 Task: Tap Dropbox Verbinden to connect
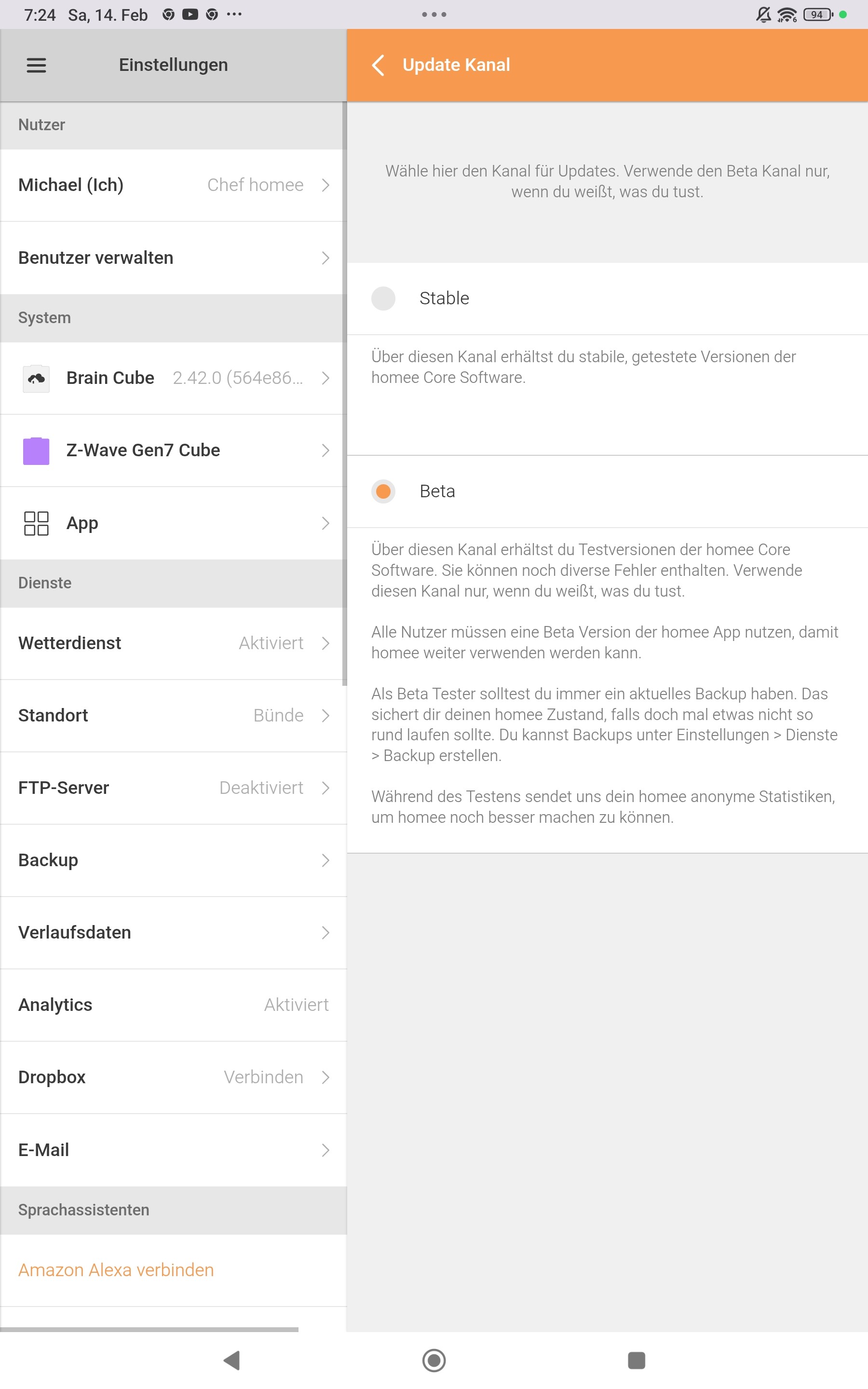coord(263,1077)
